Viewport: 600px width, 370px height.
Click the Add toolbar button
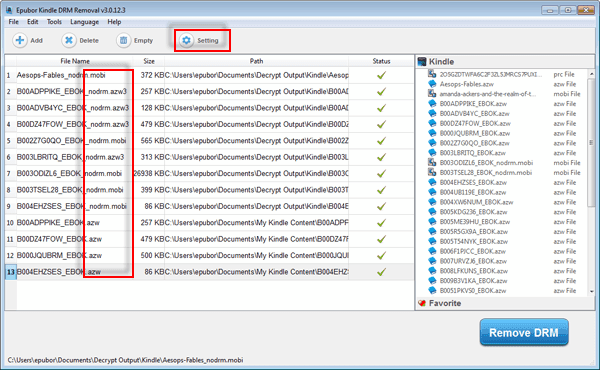point(28,40)
